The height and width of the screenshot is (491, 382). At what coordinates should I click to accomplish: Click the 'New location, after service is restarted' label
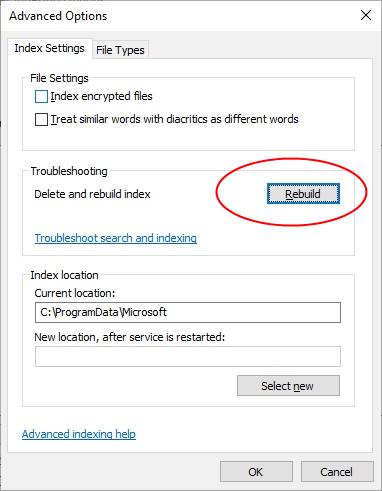click(x=130, y=337)
